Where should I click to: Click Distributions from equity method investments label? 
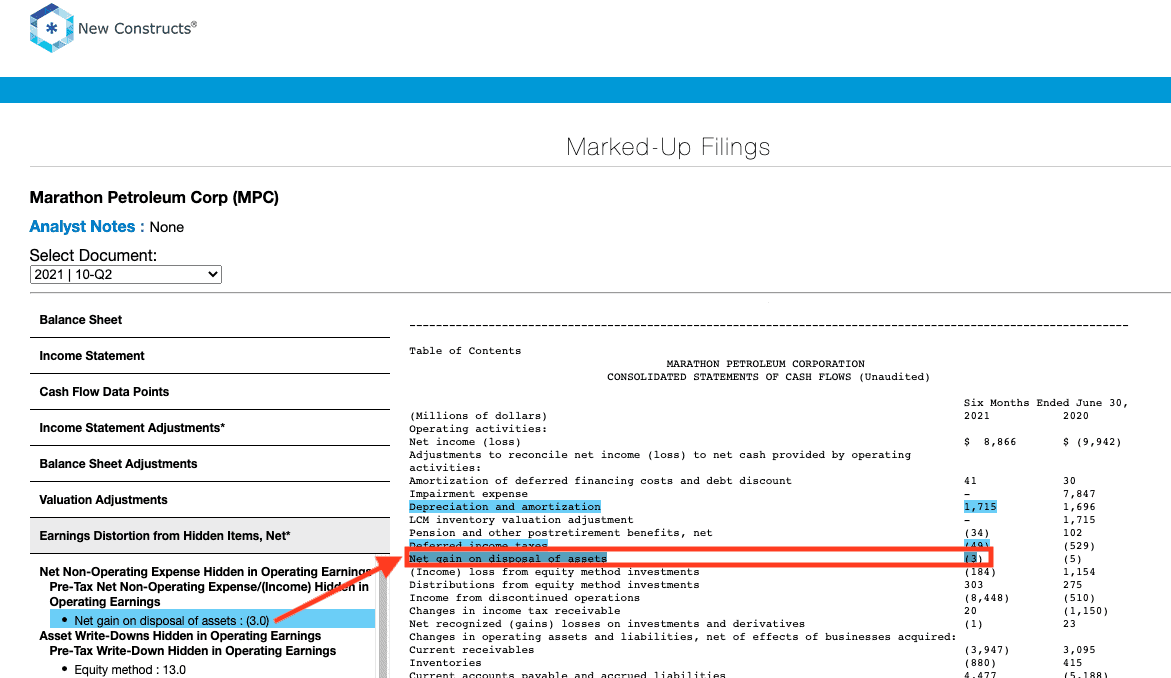pos(554,585)
